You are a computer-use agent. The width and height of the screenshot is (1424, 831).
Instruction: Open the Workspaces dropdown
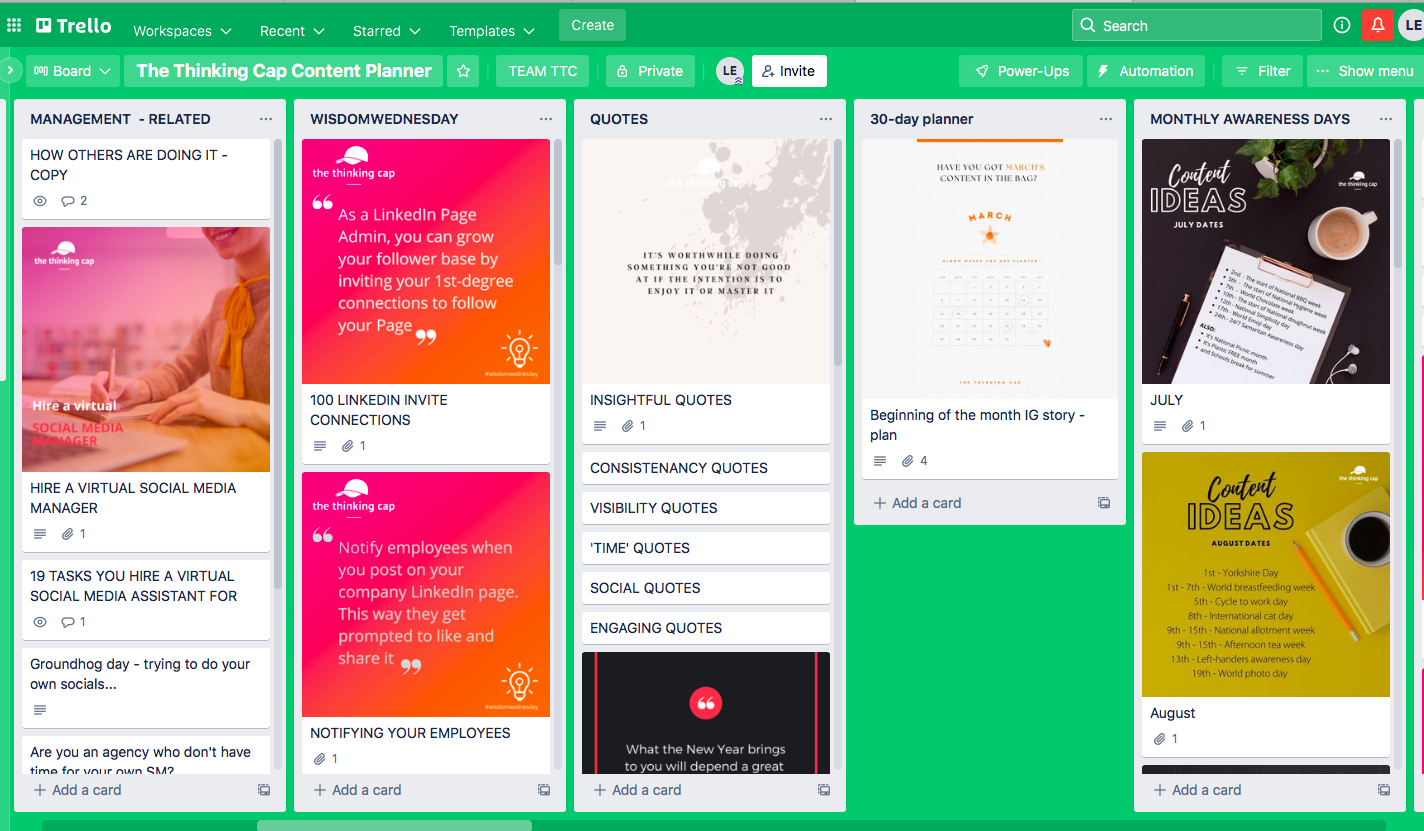click(x=182, y=31)
